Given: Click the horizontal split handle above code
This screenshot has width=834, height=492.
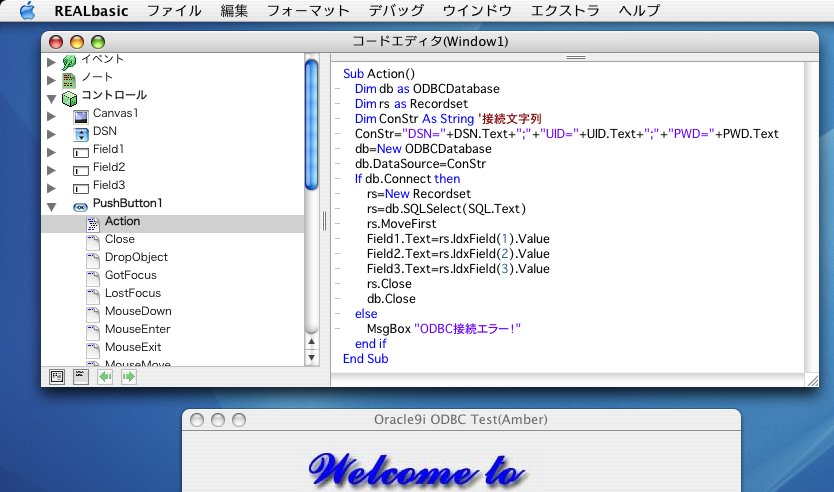Looking at the screenshot, I should click(576, 57).
